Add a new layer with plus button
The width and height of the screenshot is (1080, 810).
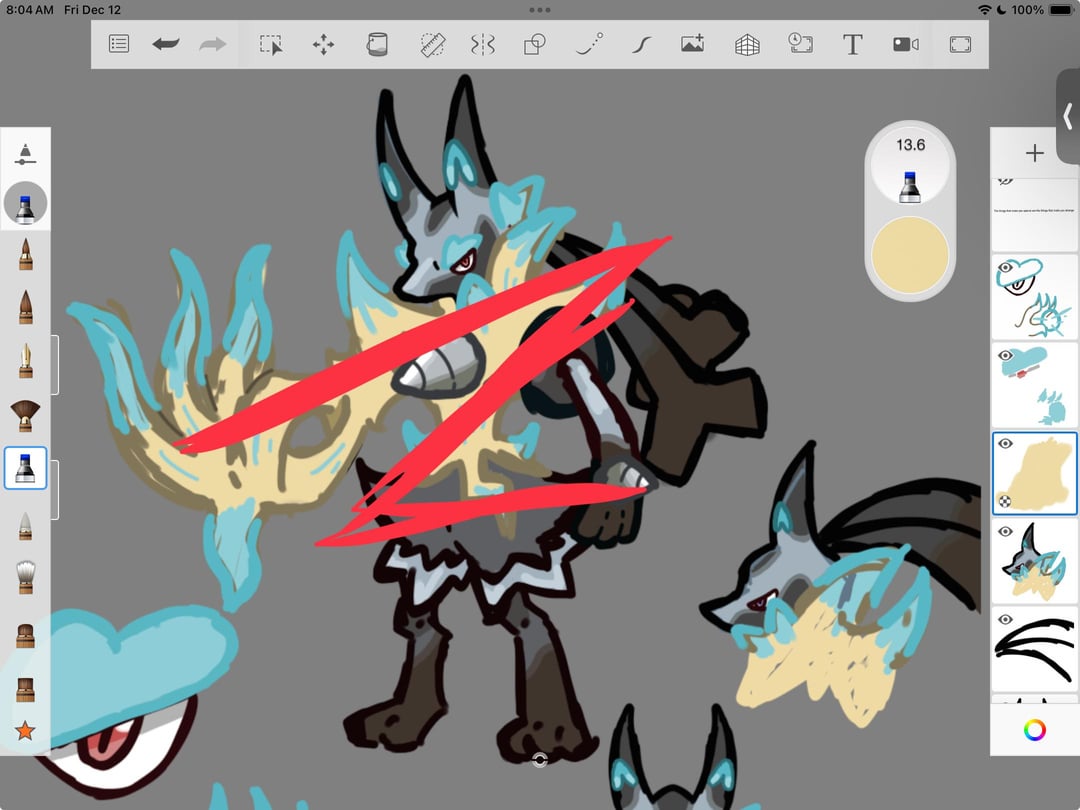[1034, 153]
